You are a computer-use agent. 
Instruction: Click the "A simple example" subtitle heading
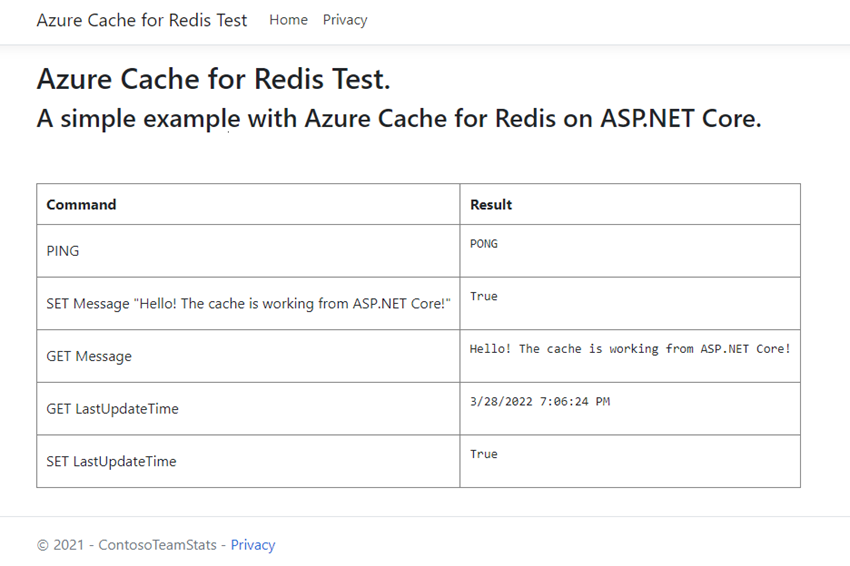[x=399, y=118]
